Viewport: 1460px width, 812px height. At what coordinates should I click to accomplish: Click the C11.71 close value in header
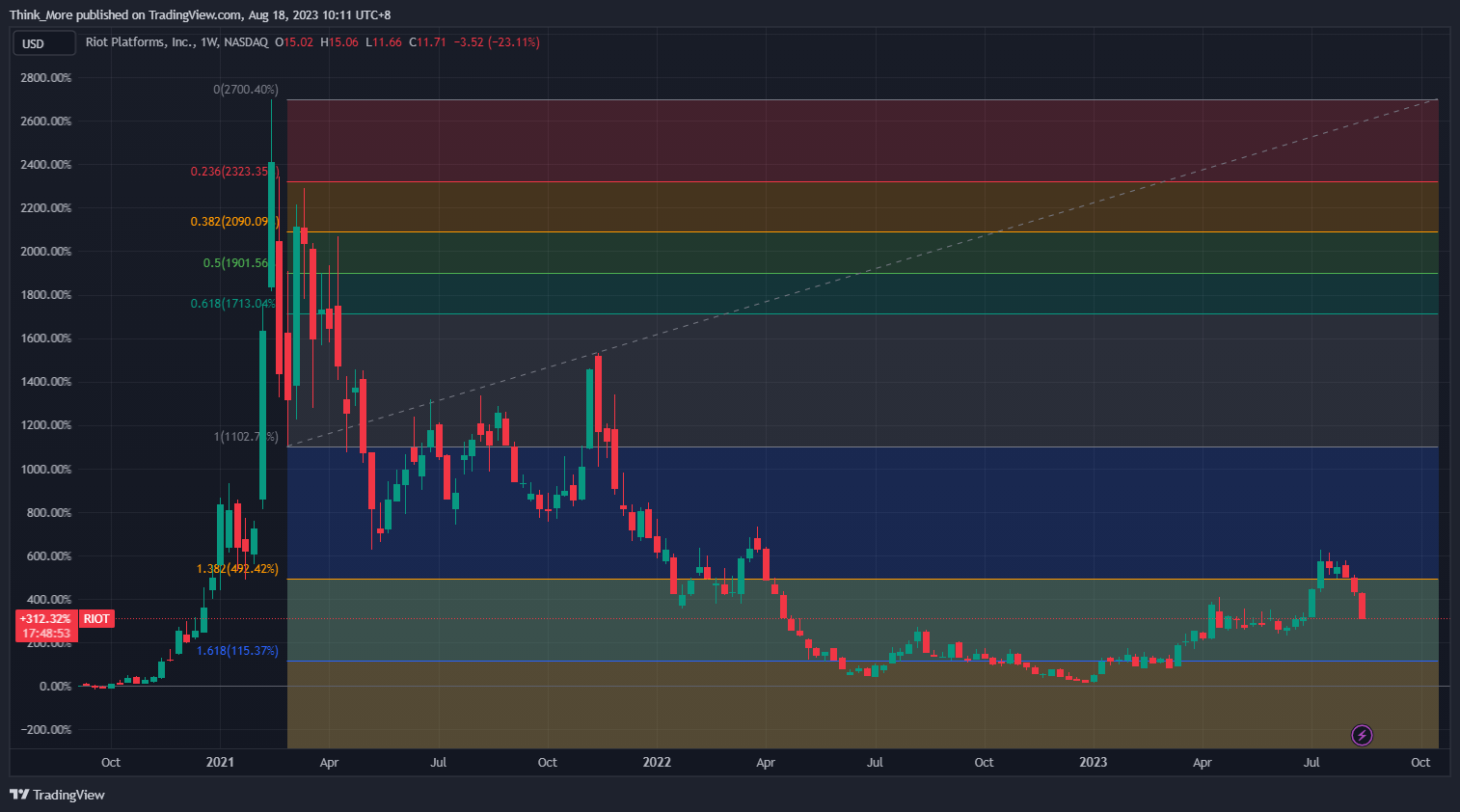coord(427,42)
